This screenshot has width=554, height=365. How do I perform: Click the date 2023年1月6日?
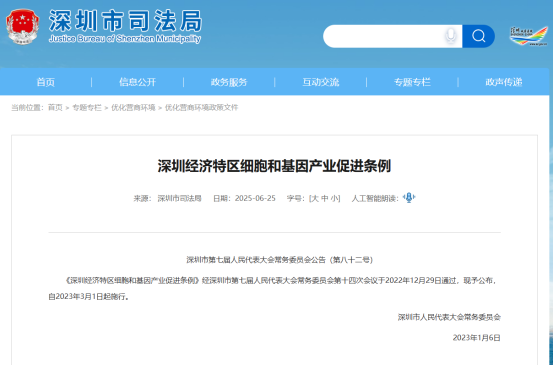pos(477,338)
